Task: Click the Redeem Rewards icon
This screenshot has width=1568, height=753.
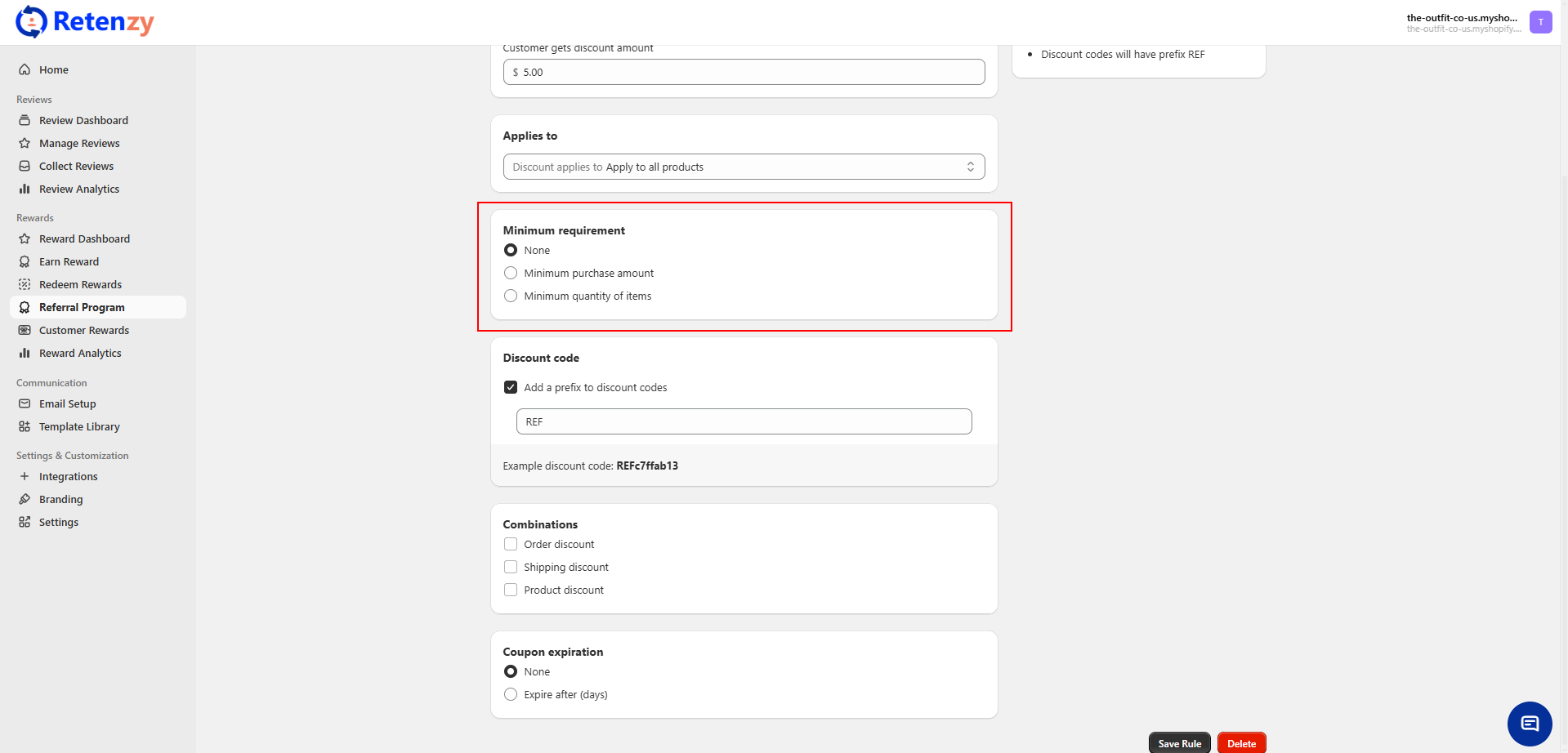Action: click(25, 284)
